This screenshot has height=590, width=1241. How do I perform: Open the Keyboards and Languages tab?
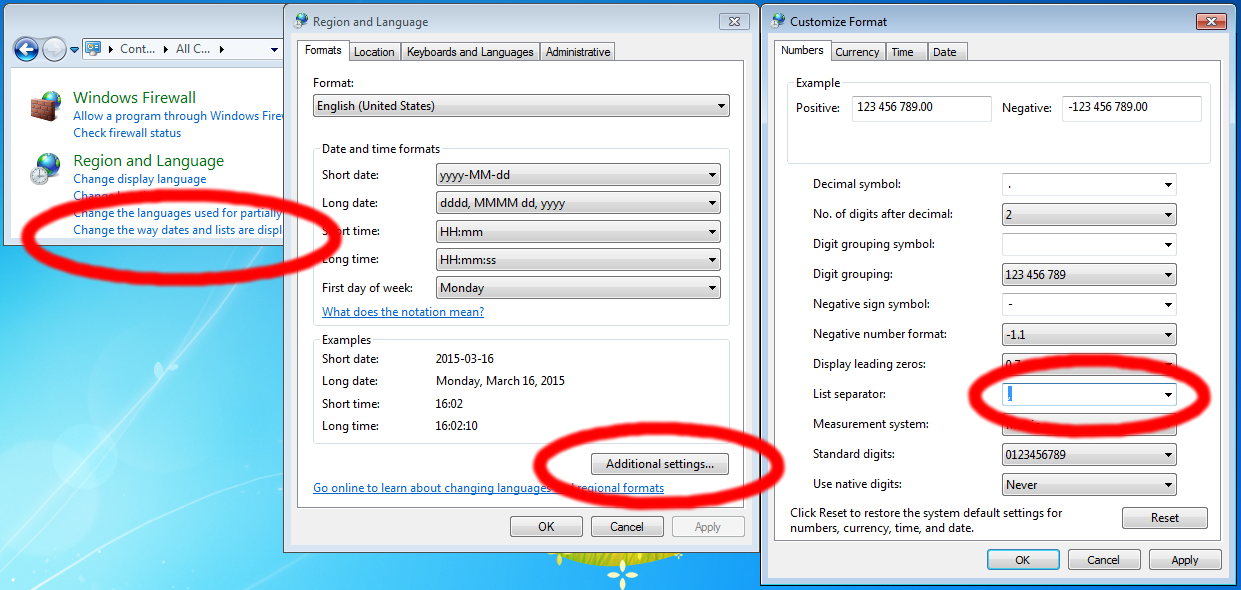coord(470,52)
